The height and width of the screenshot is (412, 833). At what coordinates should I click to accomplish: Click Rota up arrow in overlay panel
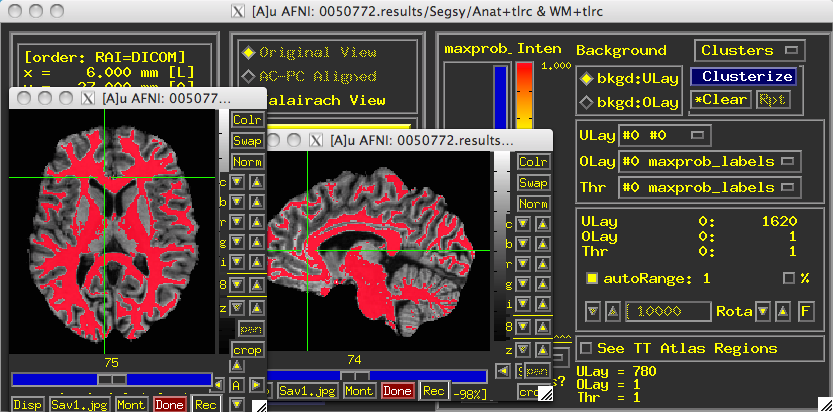(x=782, y=311)
